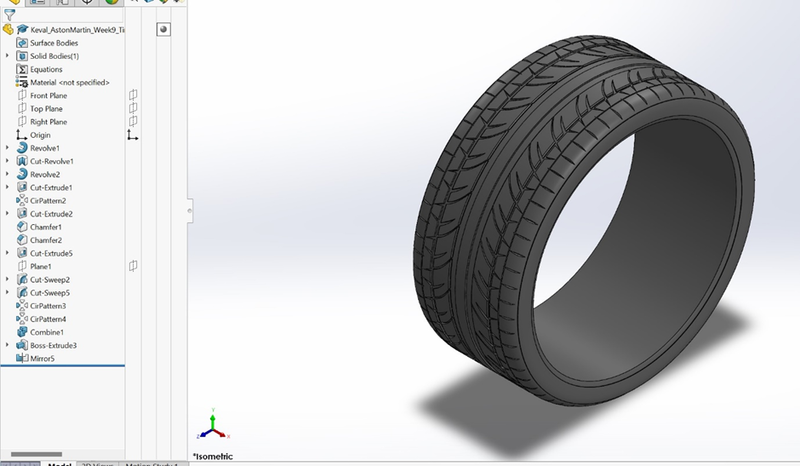800x466 pixels.
Task: Select the Cut-Extrude5 feature icon
Action: click(22, 253)
